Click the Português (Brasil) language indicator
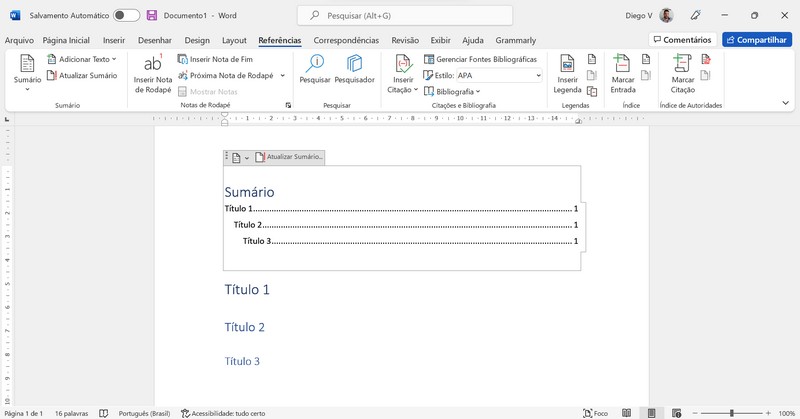Screen dimensions: 800x419 click(x=144, y=413)
